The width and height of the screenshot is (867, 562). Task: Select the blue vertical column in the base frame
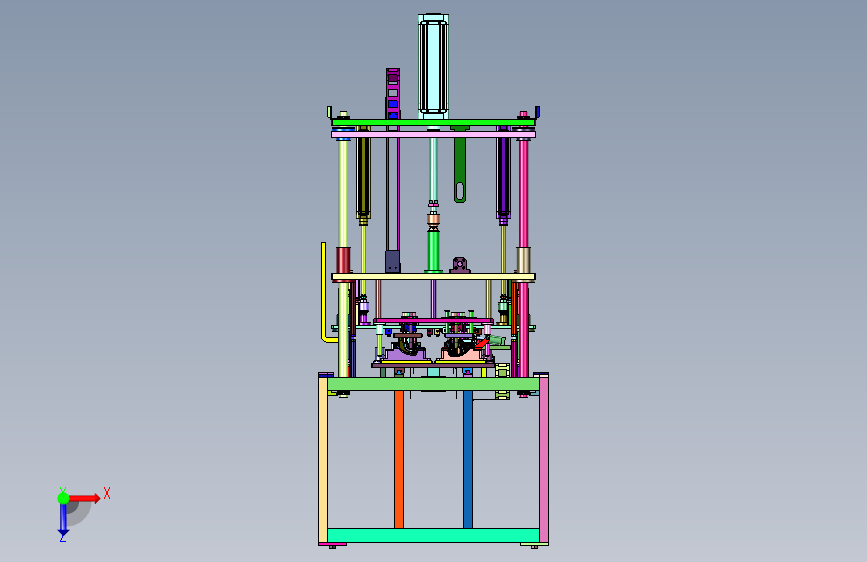coord(468,459)
